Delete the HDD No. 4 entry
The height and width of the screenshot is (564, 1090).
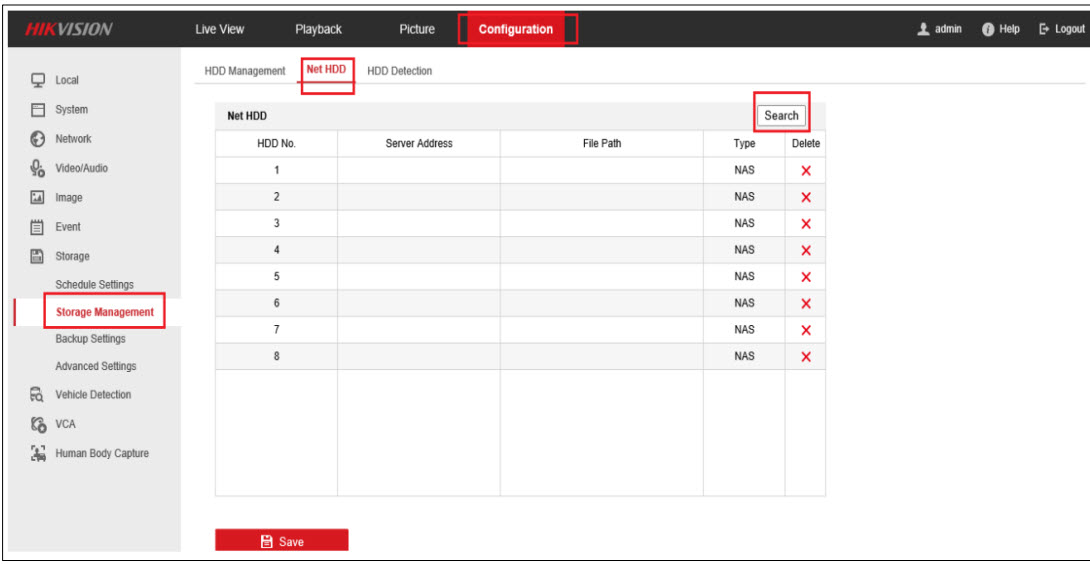click(x=805, y=251)
